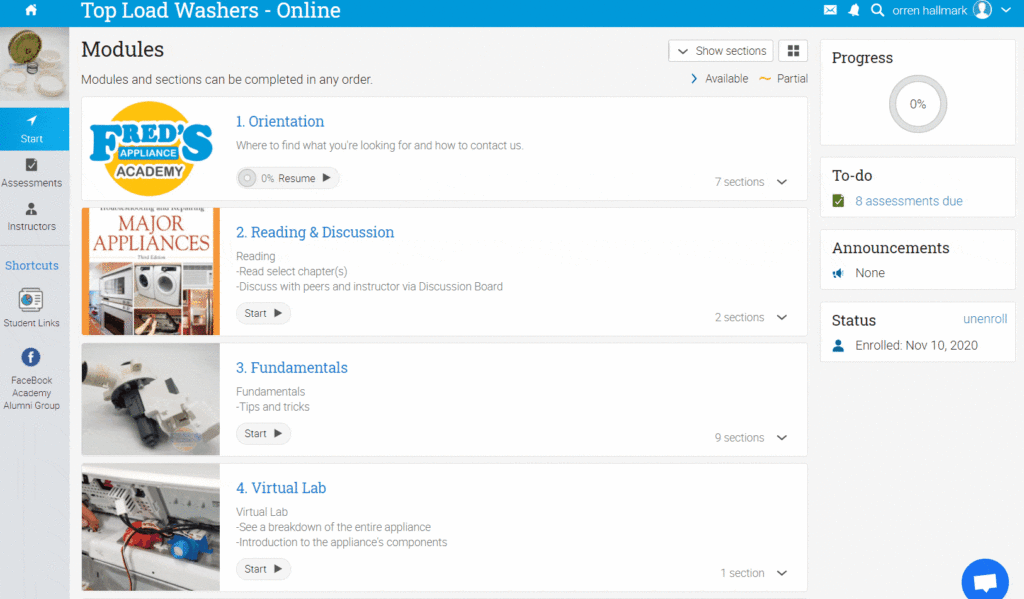Image resolution: width=1024 pixels, height=599 pixels.
Task: Open the notifications bell
Action: [854, 10]
